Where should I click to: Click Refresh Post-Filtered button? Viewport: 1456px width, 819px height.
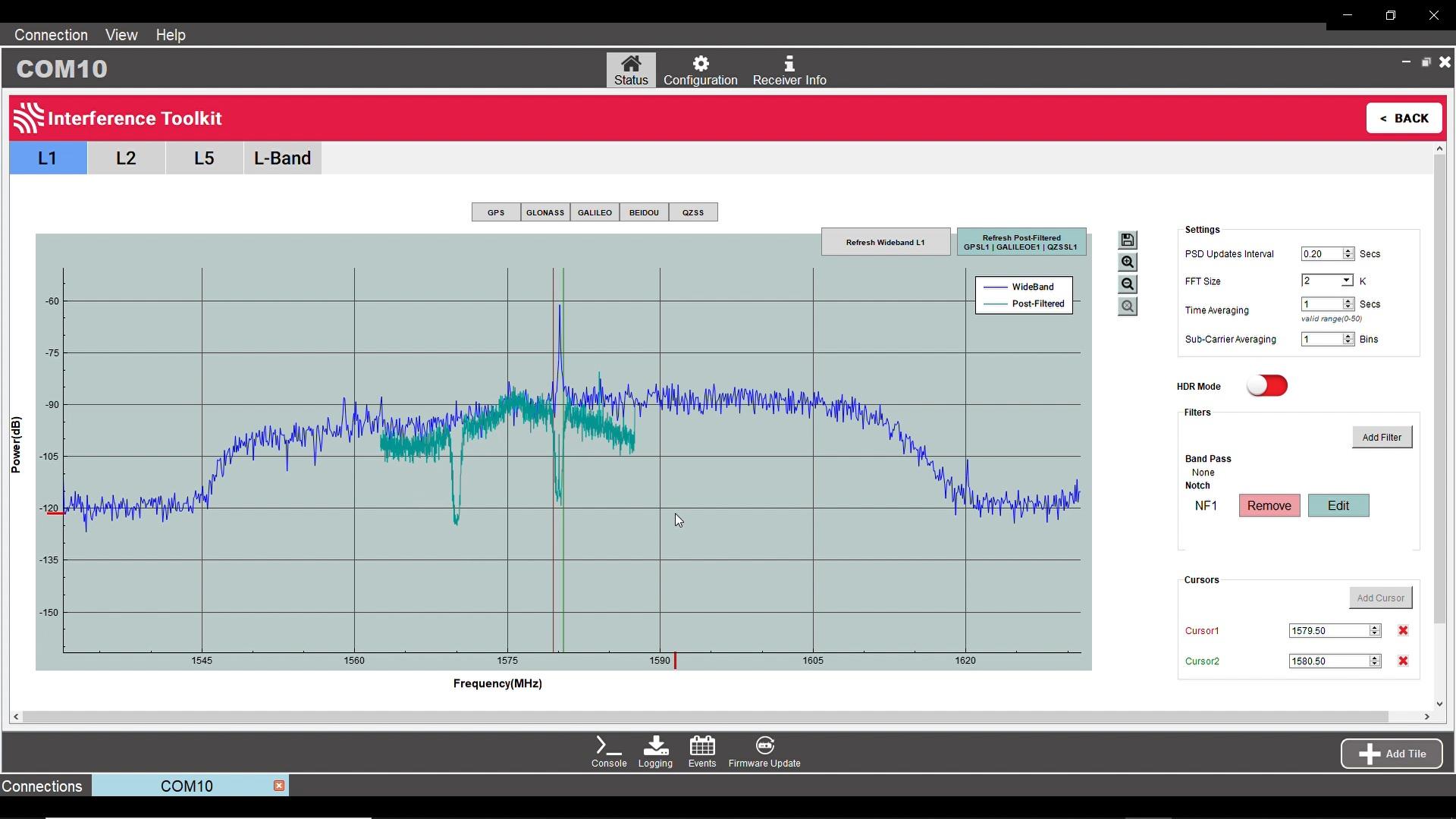tap(1021, 242)
